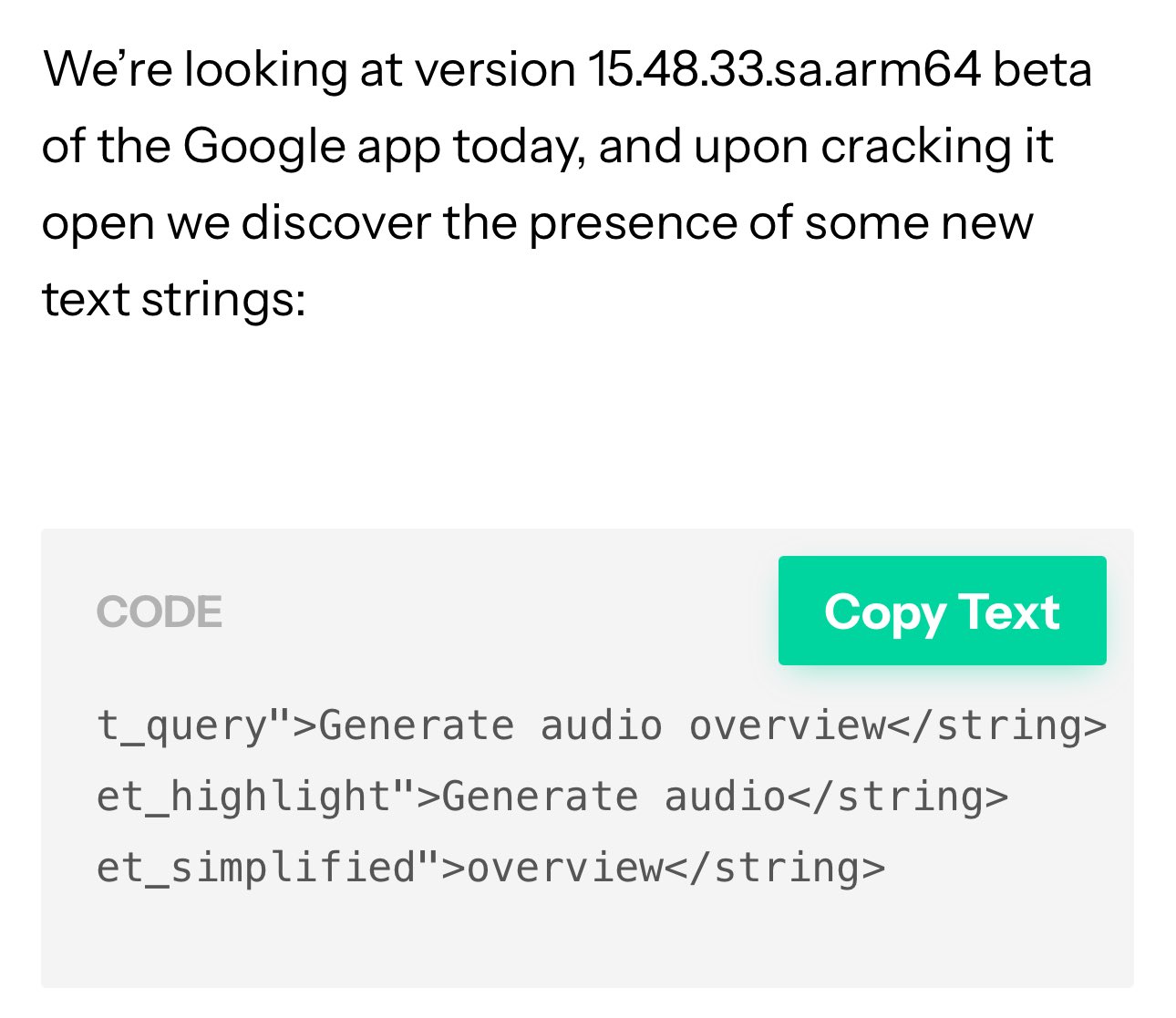Viewport: 1176px width, 1018px height.
Task: Click the "Generate audio overview" string line
Action: 602,726
